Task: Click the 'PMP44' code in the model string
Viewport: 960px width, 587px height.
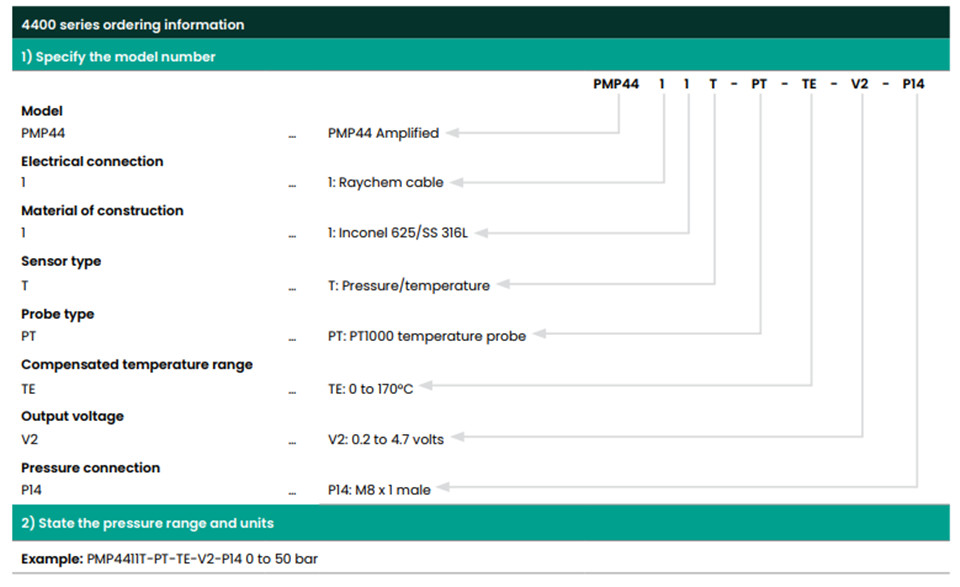Action: [616, 84]
